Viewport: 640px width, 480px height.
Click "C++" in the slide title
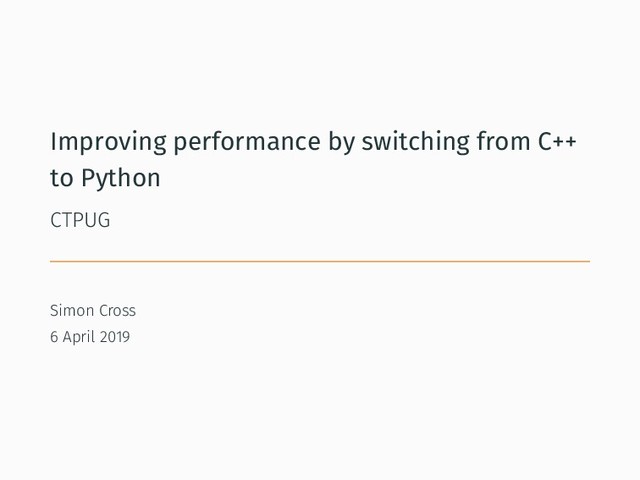[x=559, y=142]
